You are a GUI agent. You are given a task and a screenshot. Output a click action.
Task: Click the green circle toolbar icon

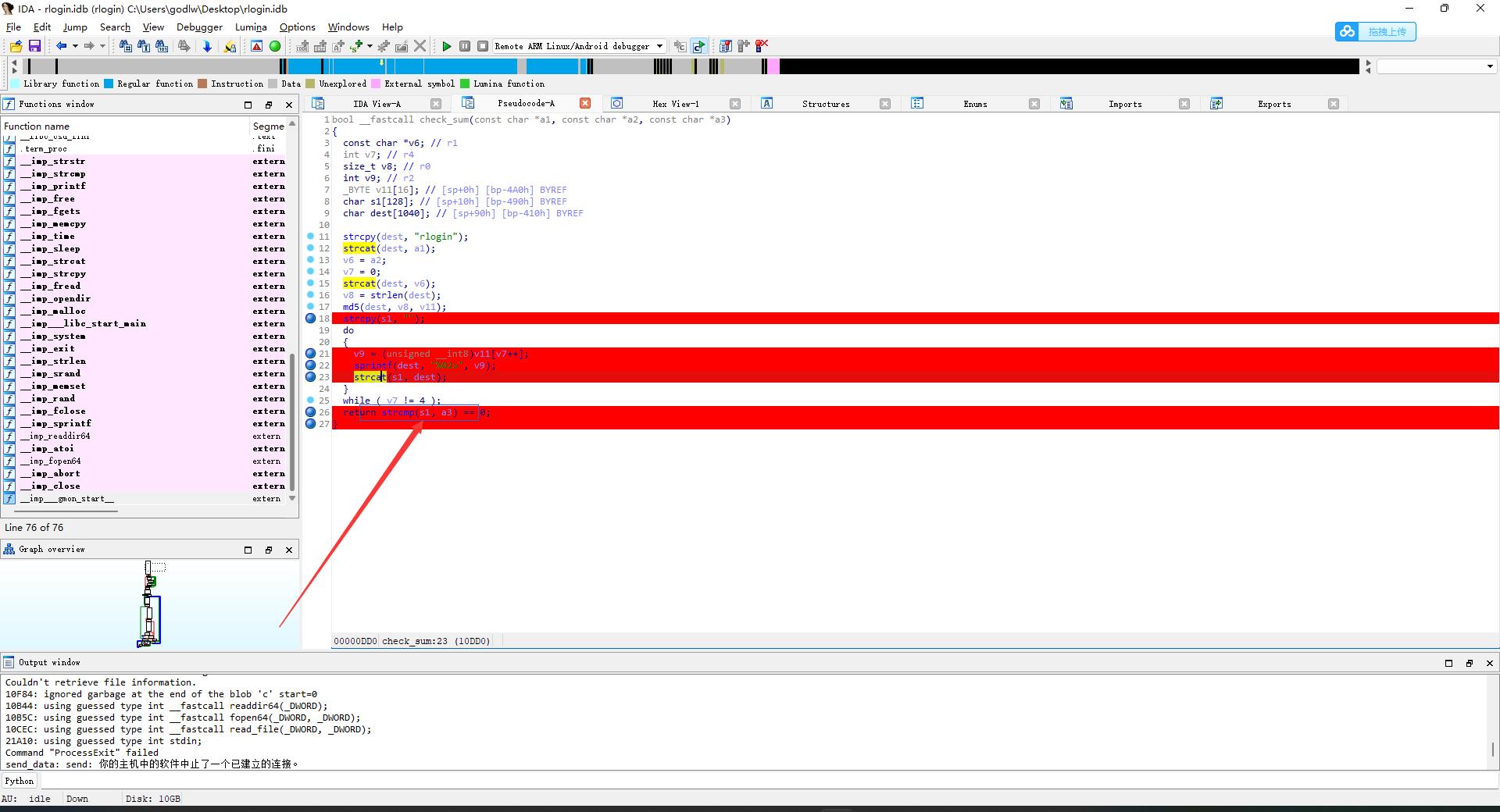tap(275, 47)
